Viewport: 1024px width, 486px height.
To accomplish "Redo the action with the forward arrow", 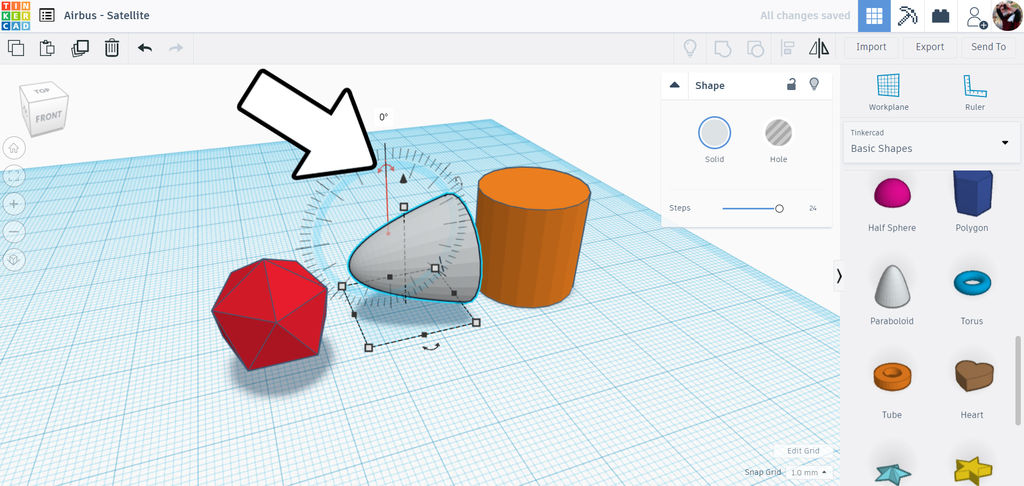I will click(x=176, y=48).
